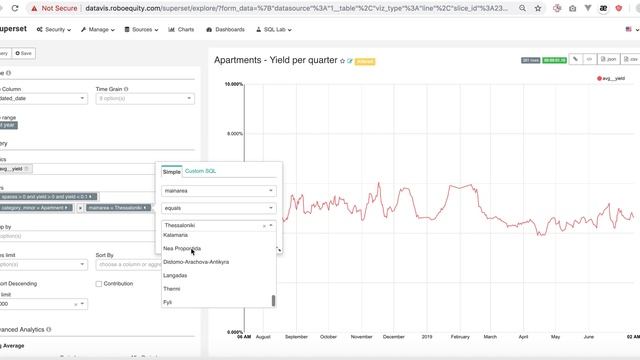
Task: Click the green query time badge
Action: point(554,60)
